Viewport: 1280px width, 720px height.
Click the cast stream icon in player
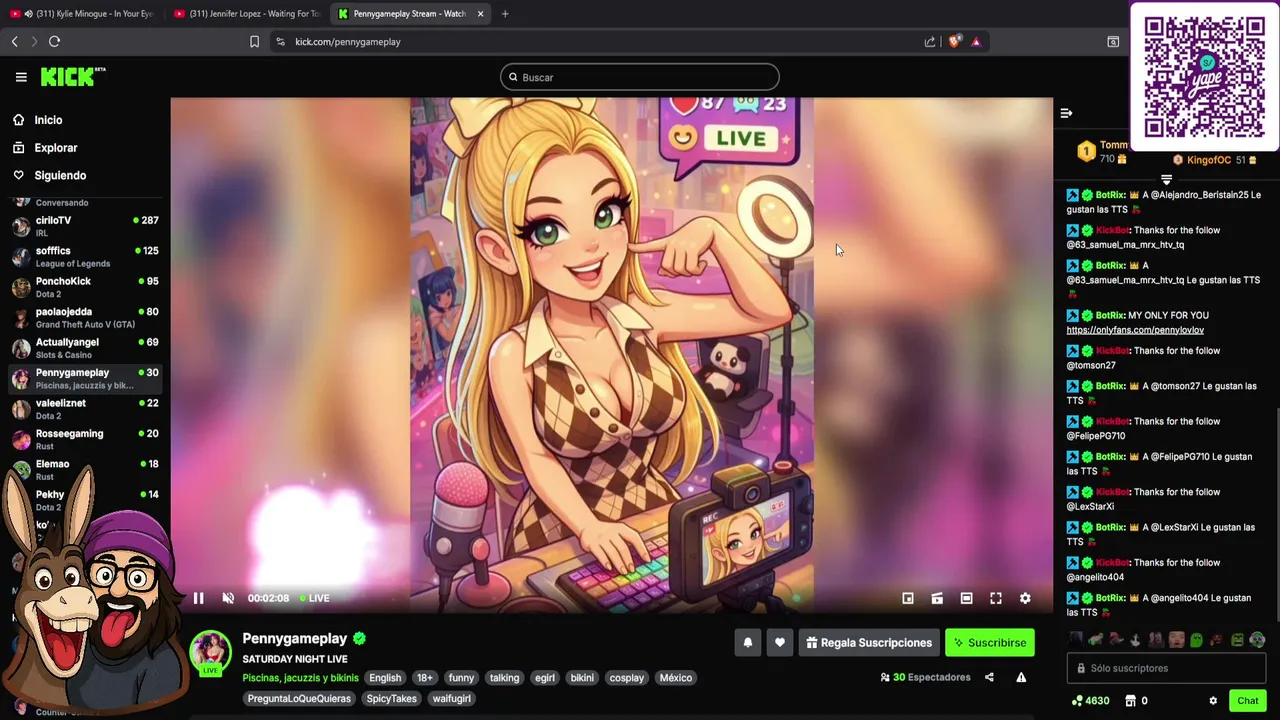coord(937,598)
